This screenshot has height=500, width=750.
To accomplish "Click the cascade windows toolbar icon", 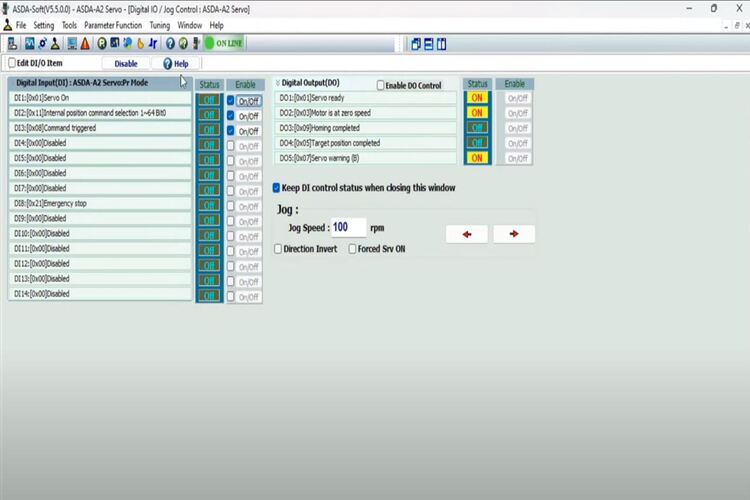I will (416, 43).
